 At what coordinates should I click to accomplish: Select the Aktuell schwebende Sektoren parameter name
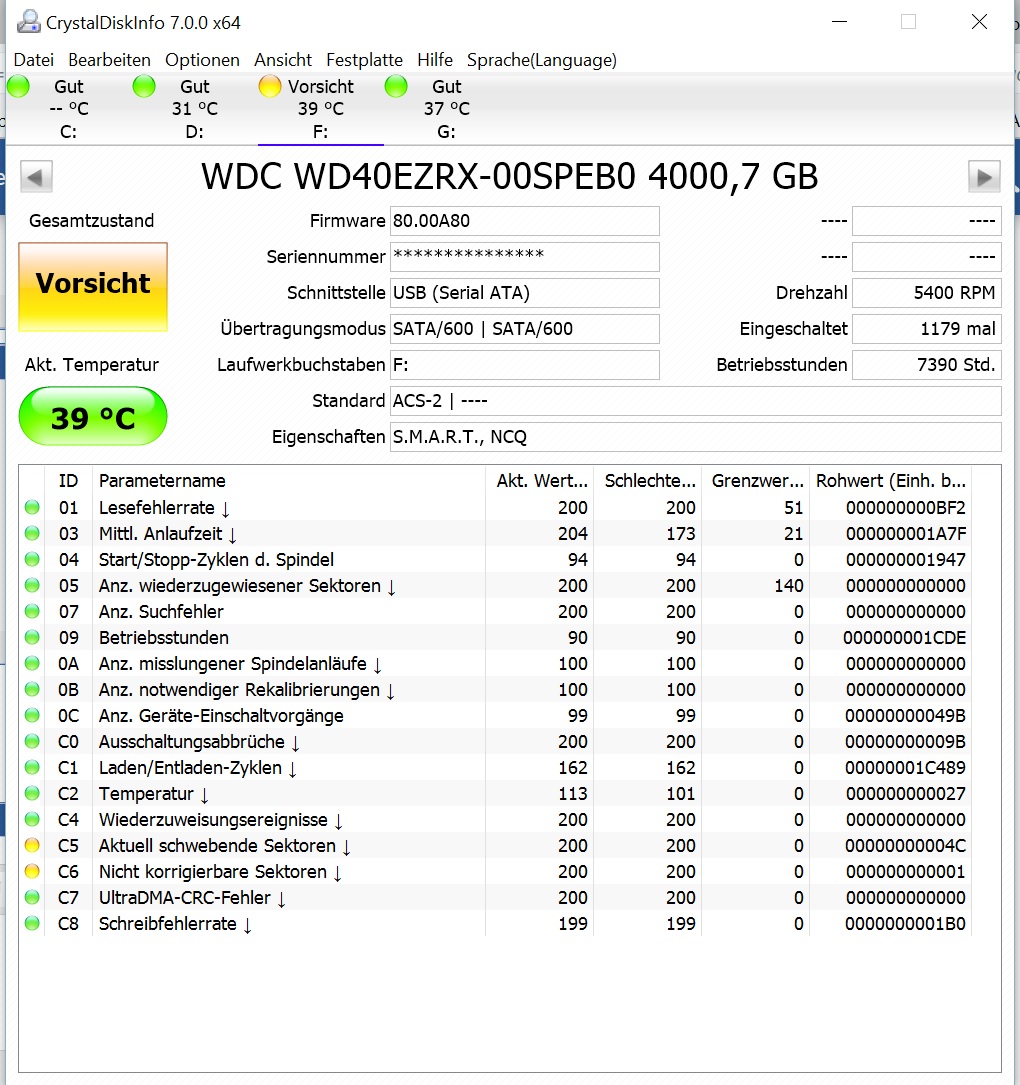(225, 846)
